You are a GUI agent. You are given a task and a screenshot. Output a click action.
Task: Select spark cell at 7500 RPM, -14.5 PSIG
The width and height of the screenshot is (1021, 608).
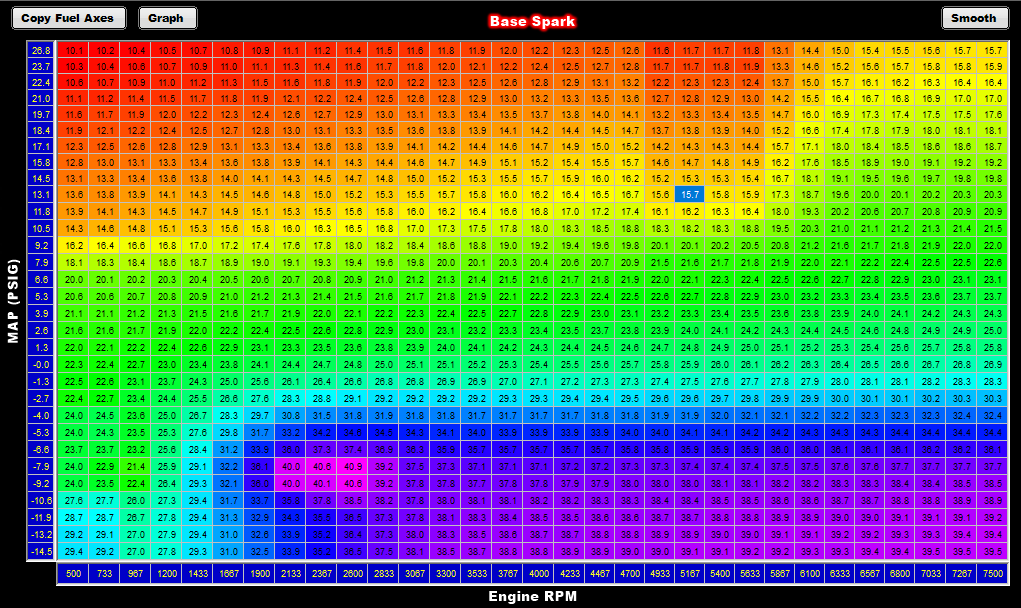pos(993,551)
